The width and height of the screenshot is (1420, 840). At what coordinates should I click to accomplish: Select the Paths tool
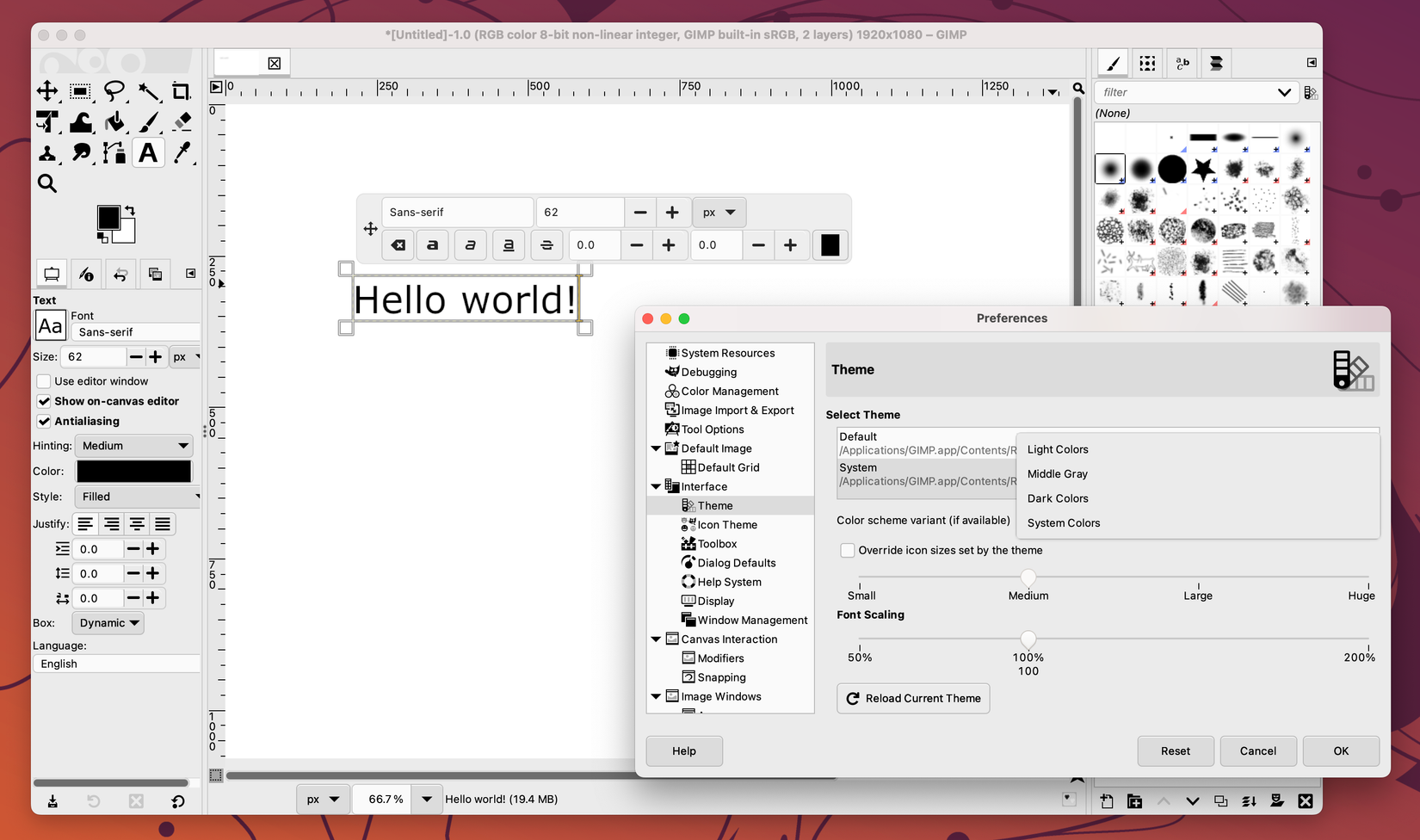tap(114, 153)
